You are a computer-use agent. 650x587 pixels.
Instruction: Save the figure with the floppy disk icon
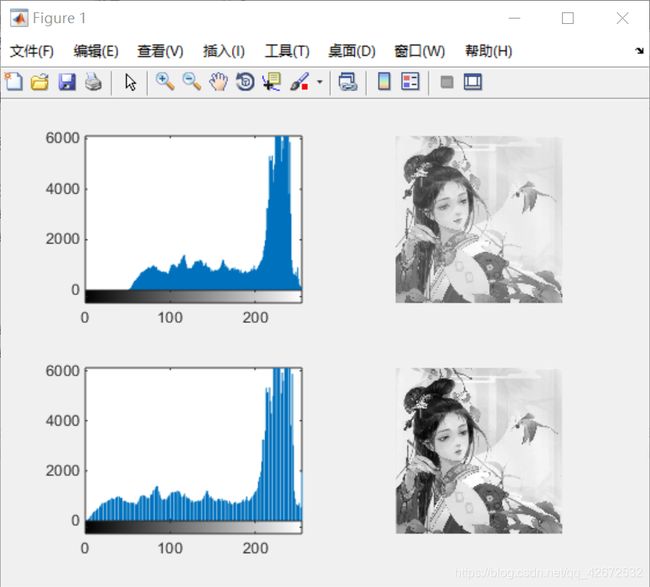pyautogui.click(x=67, y=82)
